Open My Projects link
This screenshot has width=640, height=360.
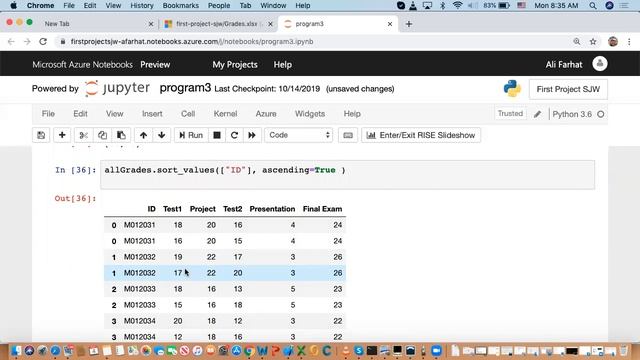tap(235, 64)
